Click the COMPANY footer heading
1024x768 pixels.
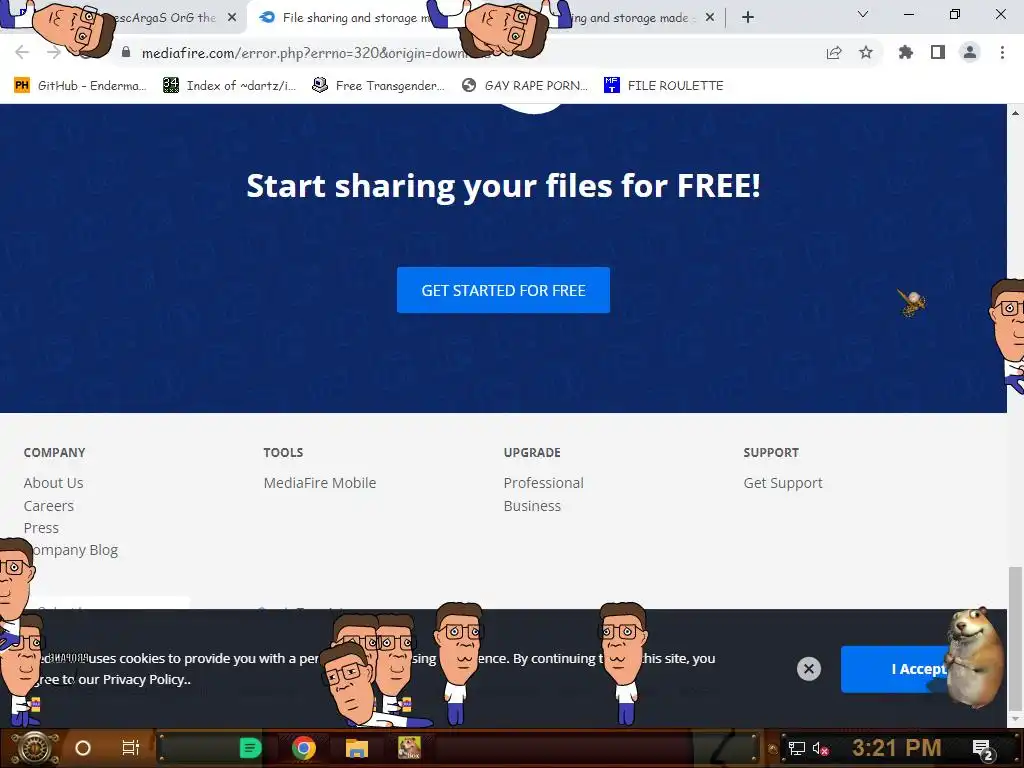click(x=55, y=453)
